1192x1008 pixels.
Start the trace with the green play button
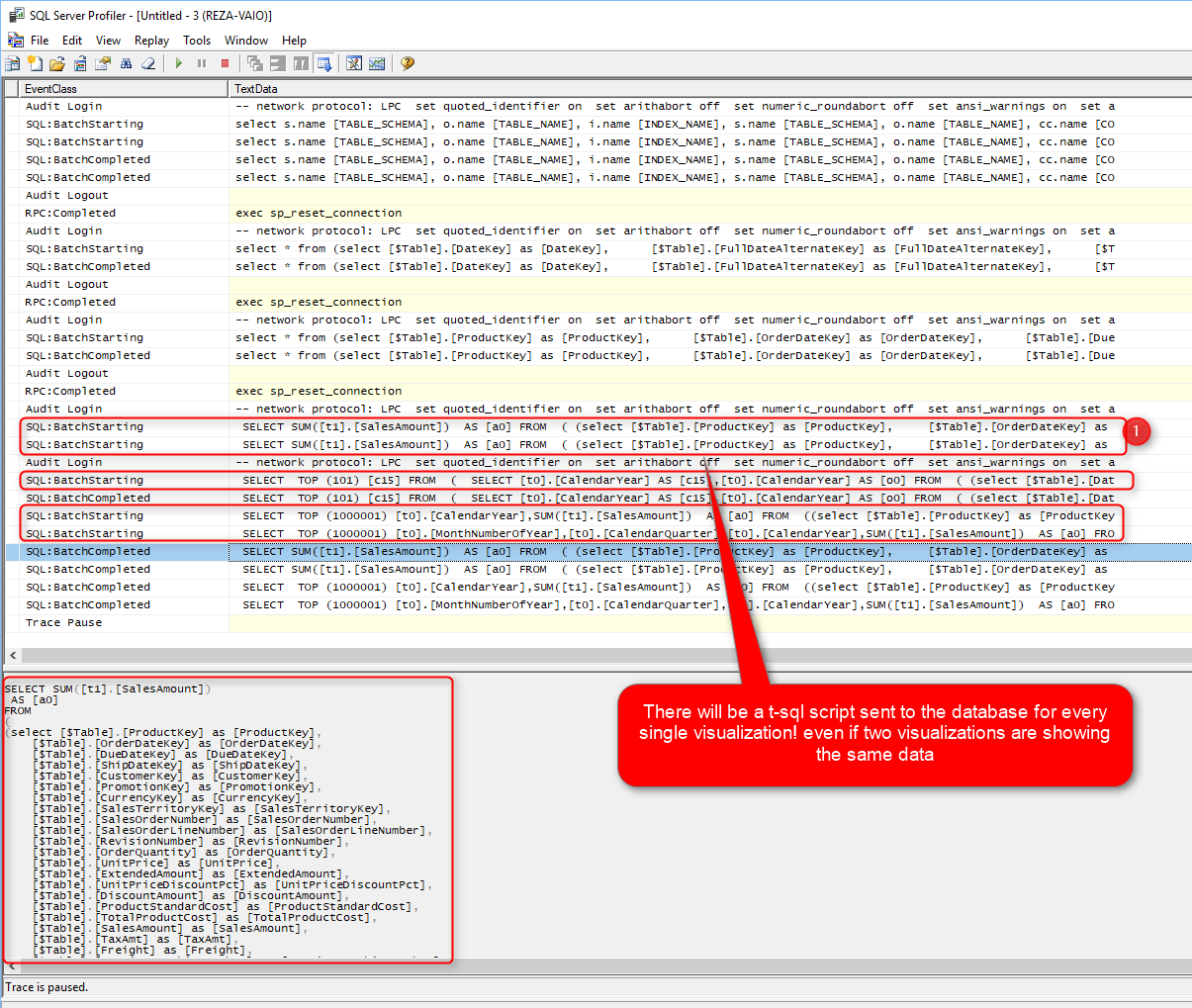pyautogui.click(x=179, y=63)
